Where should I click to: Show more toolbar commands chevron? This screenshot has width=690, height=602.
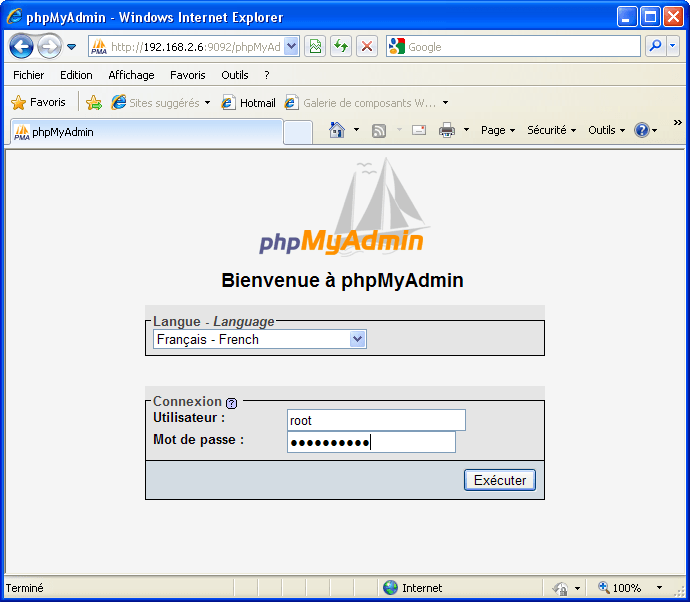(x=677, y=122)
